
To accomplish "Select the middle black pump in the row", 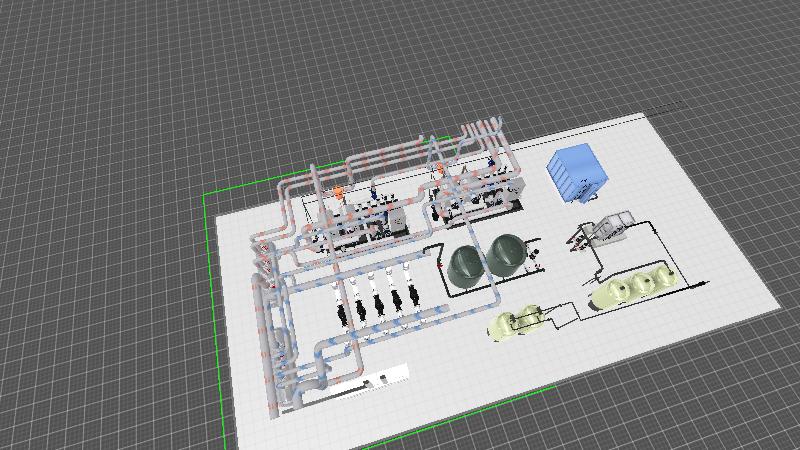I will click(378, 304).
